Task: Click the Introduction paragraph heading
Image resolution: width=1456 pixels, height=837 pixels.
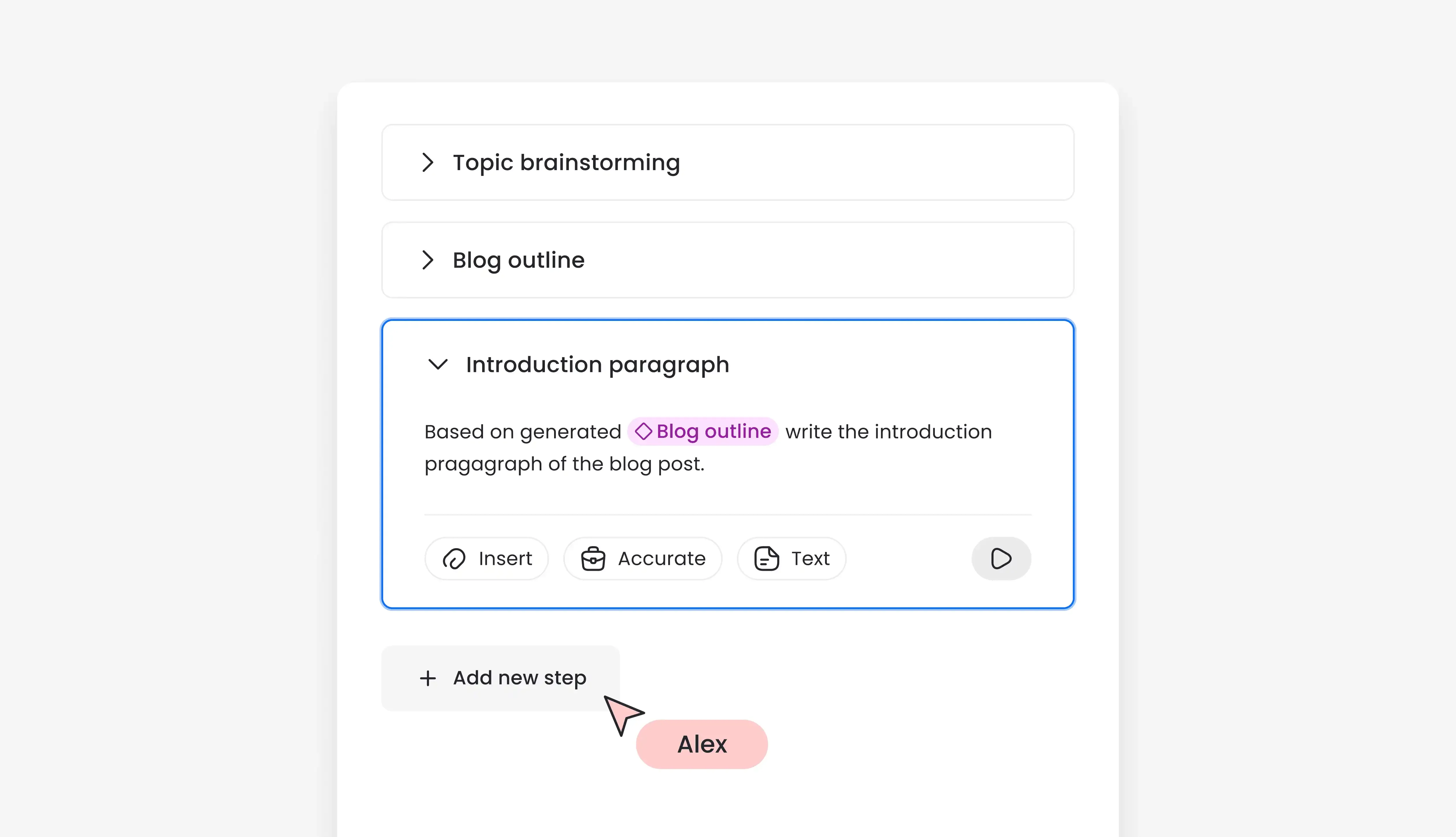Action: [597, 365]
